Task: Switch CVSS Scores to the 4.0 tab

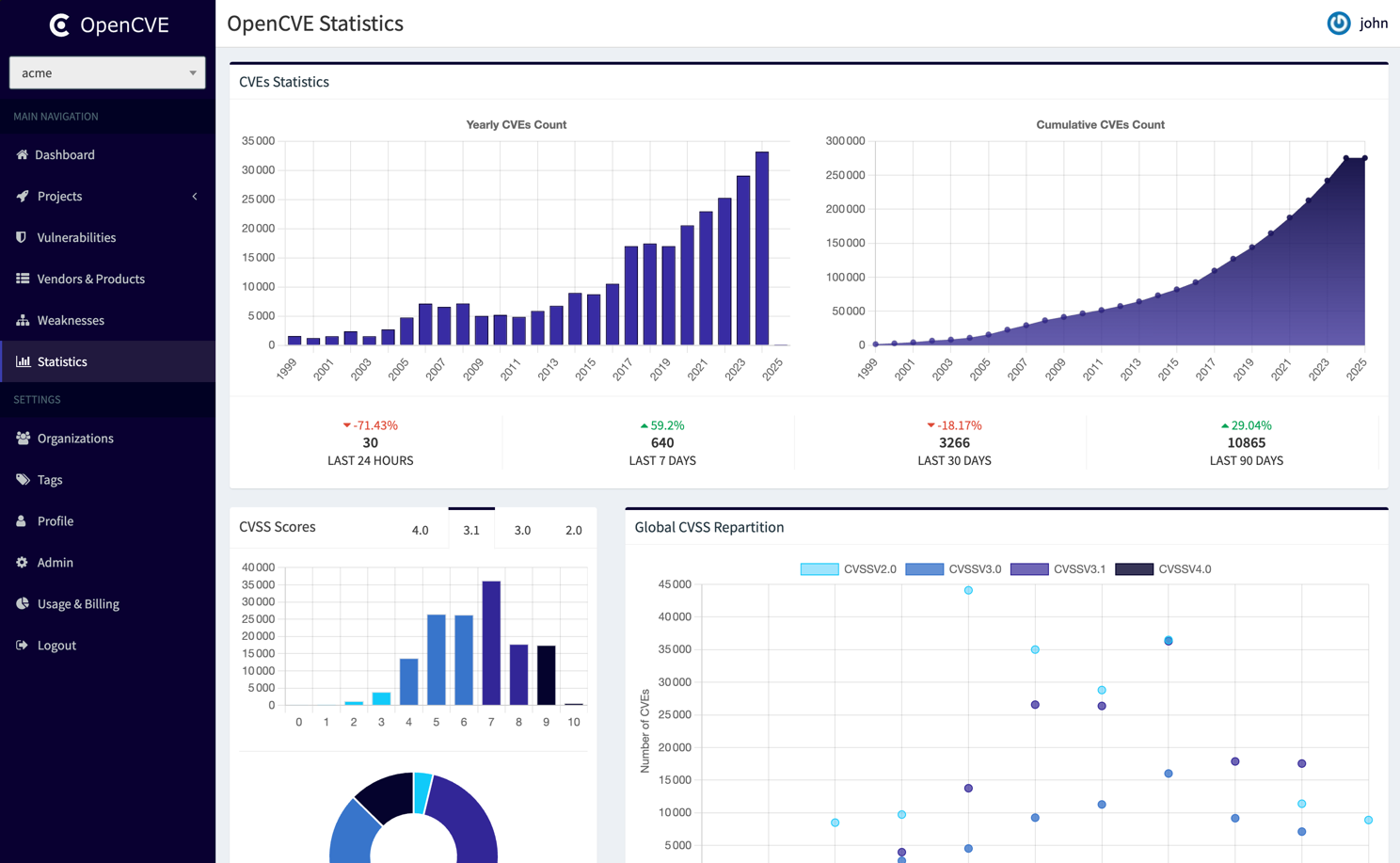Action: (x=420, y=530)
